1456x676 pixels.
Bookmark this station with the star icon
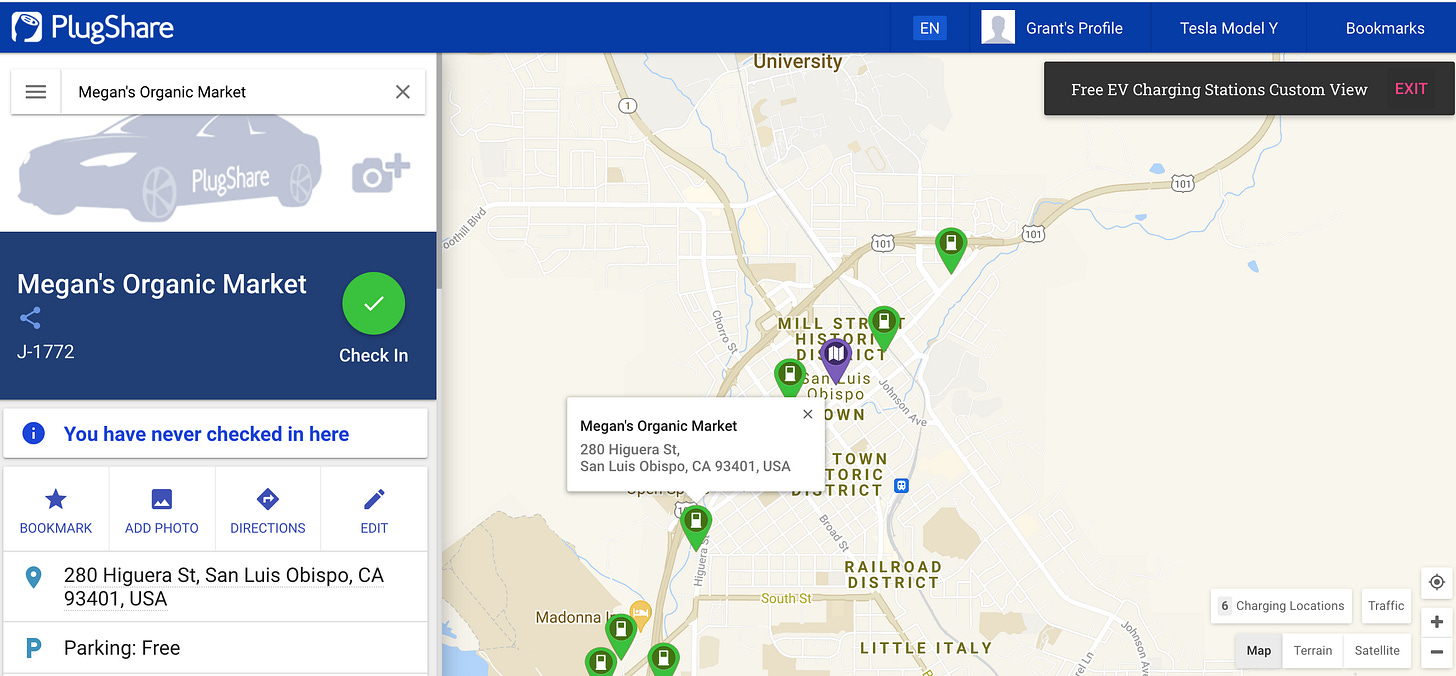point(56,510)
